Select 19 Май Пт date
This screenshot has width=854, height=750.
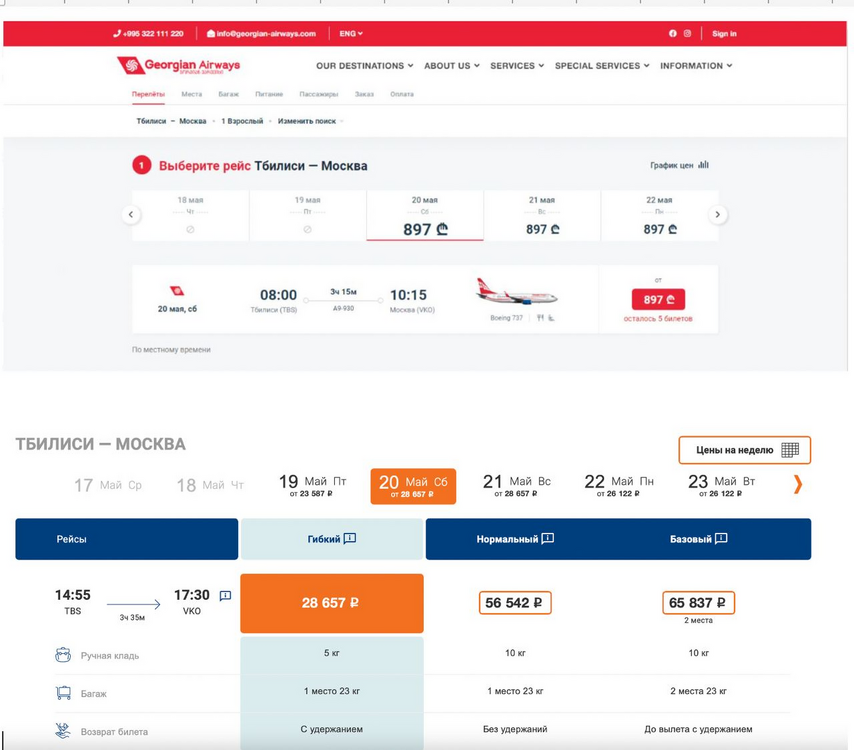point(312,486)
